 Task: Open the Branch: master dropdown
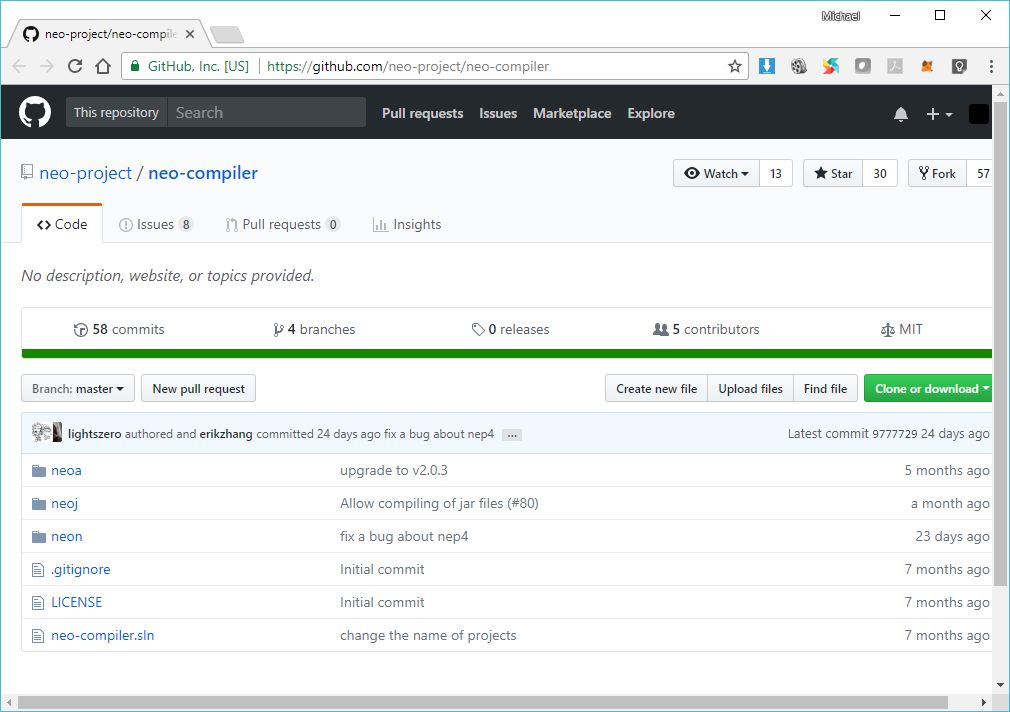click(78, 389)
